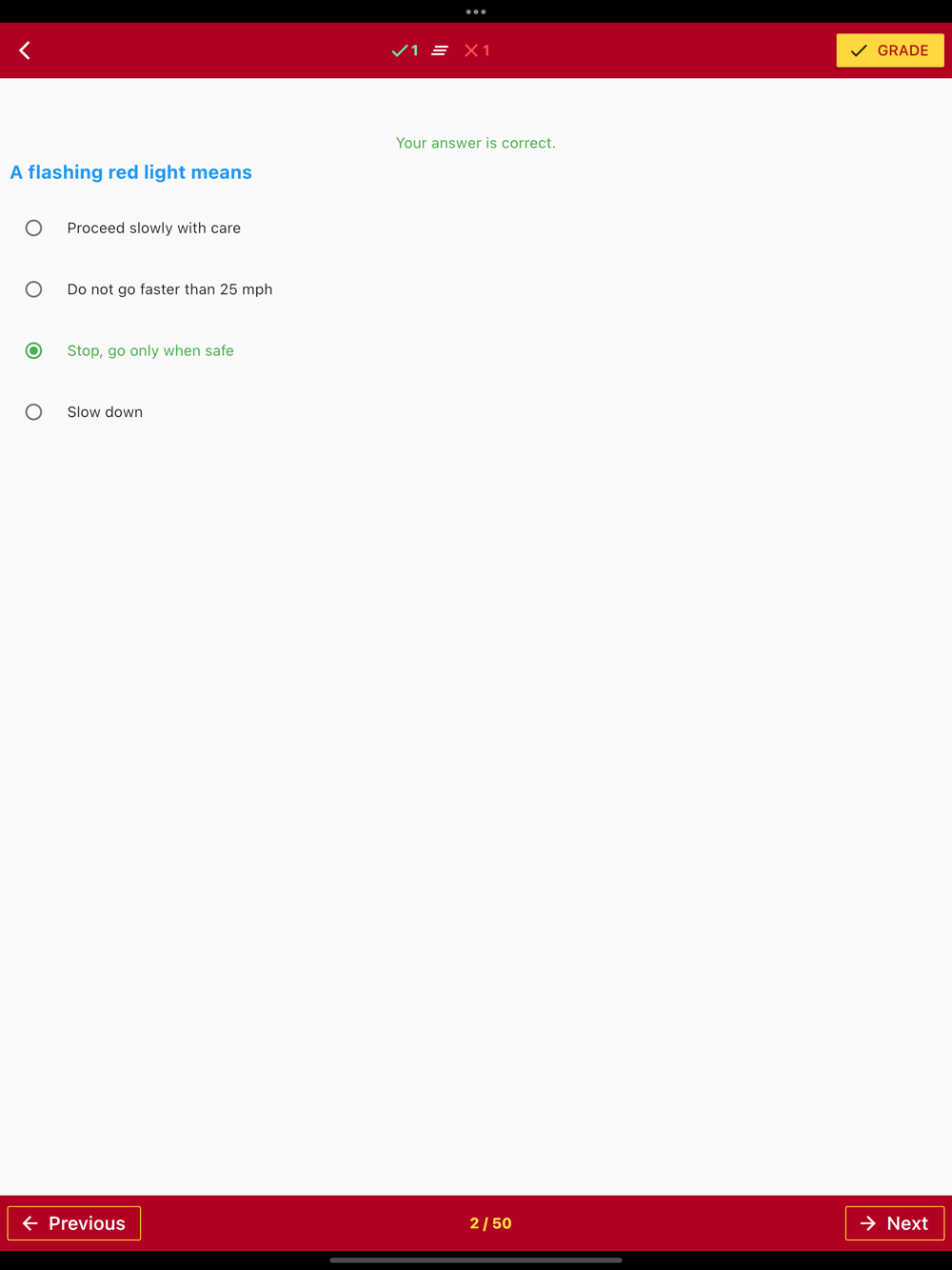Screen dimensions: 952x1270
Task: Select the Proceed slowly with care radio
Action: (x=33, y=228)
